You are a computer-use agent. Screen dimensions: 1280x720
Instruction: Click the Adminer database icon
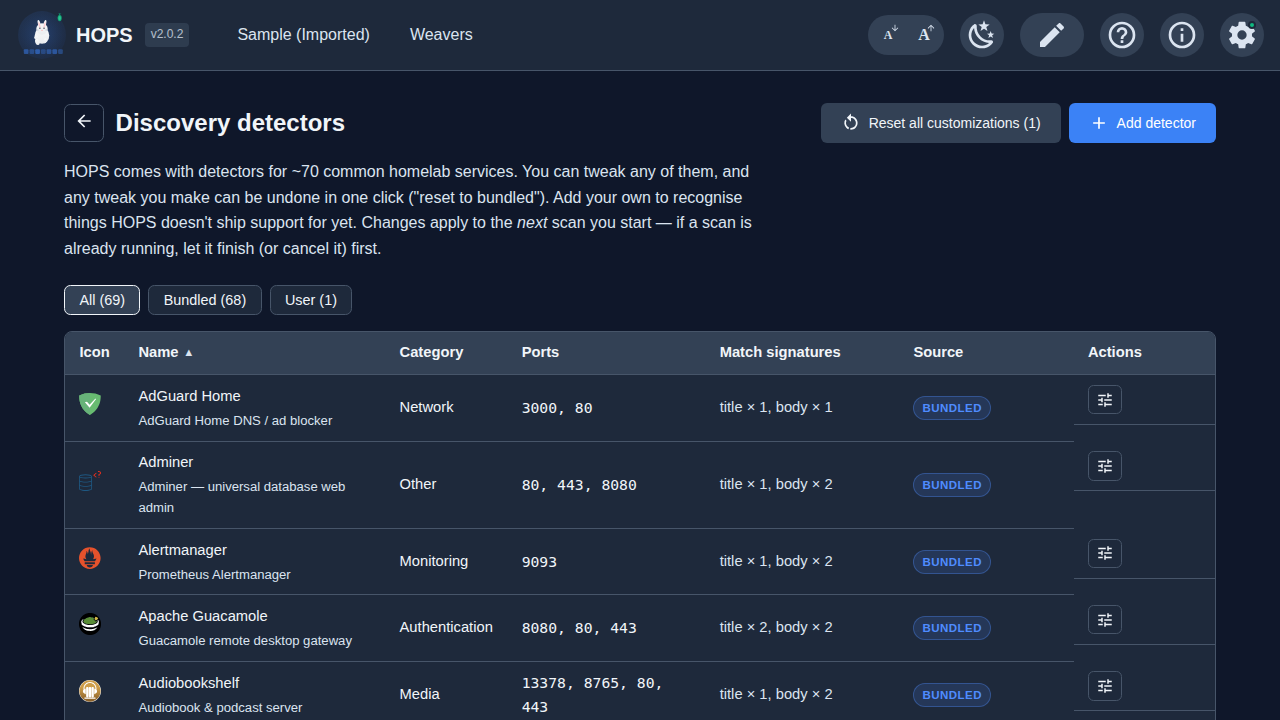90,481
